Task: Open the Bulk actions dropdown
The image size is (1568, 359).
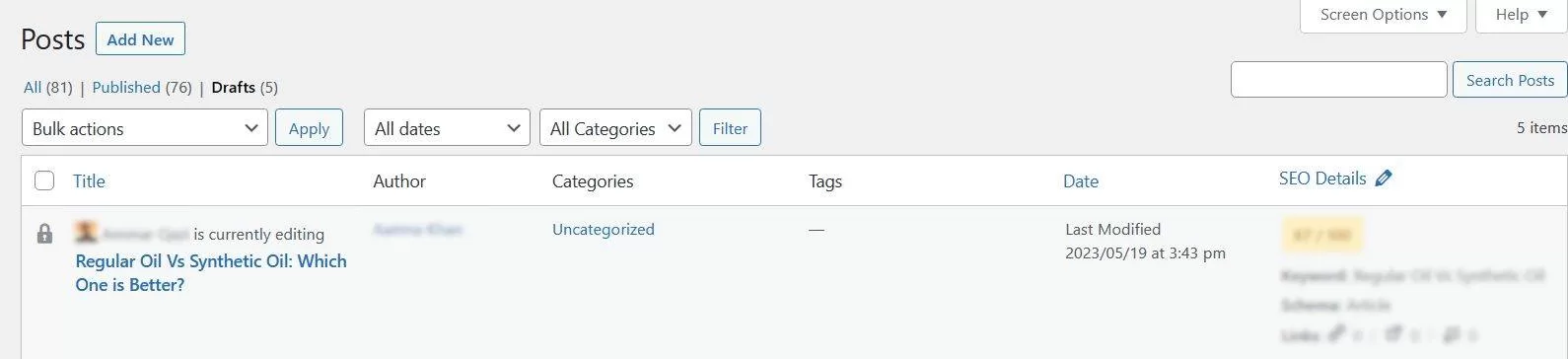Action: click(x=145, y=128)
